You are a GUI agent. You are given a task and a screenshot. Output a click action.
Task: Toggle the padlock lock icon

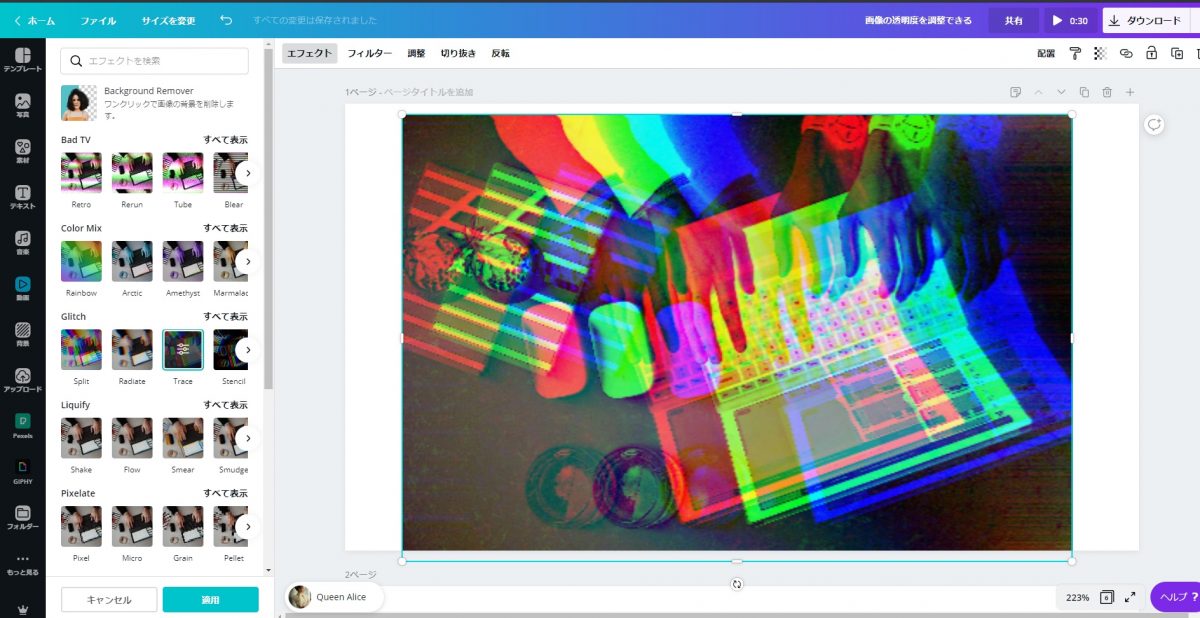click(1151, 53)
